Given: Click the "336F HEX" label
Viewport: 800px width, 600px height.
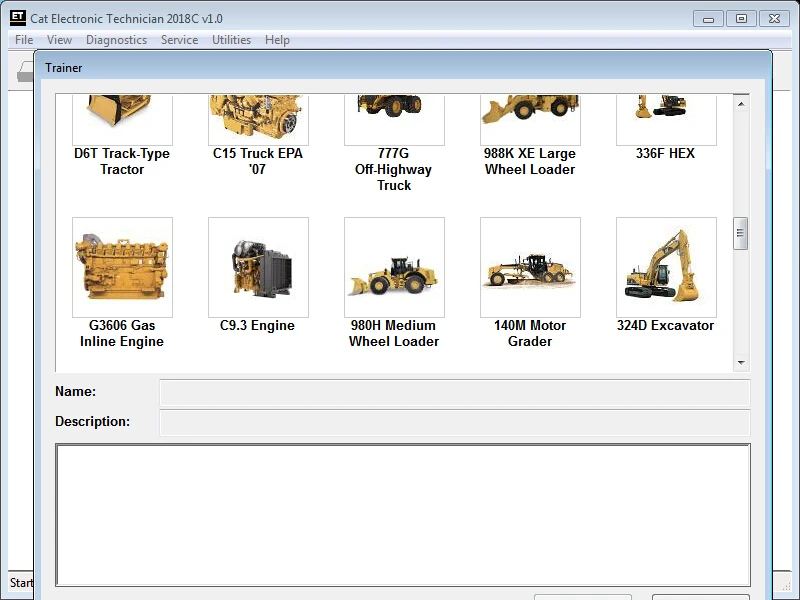Looking at the screenshot, I should (x=665, y=154).
